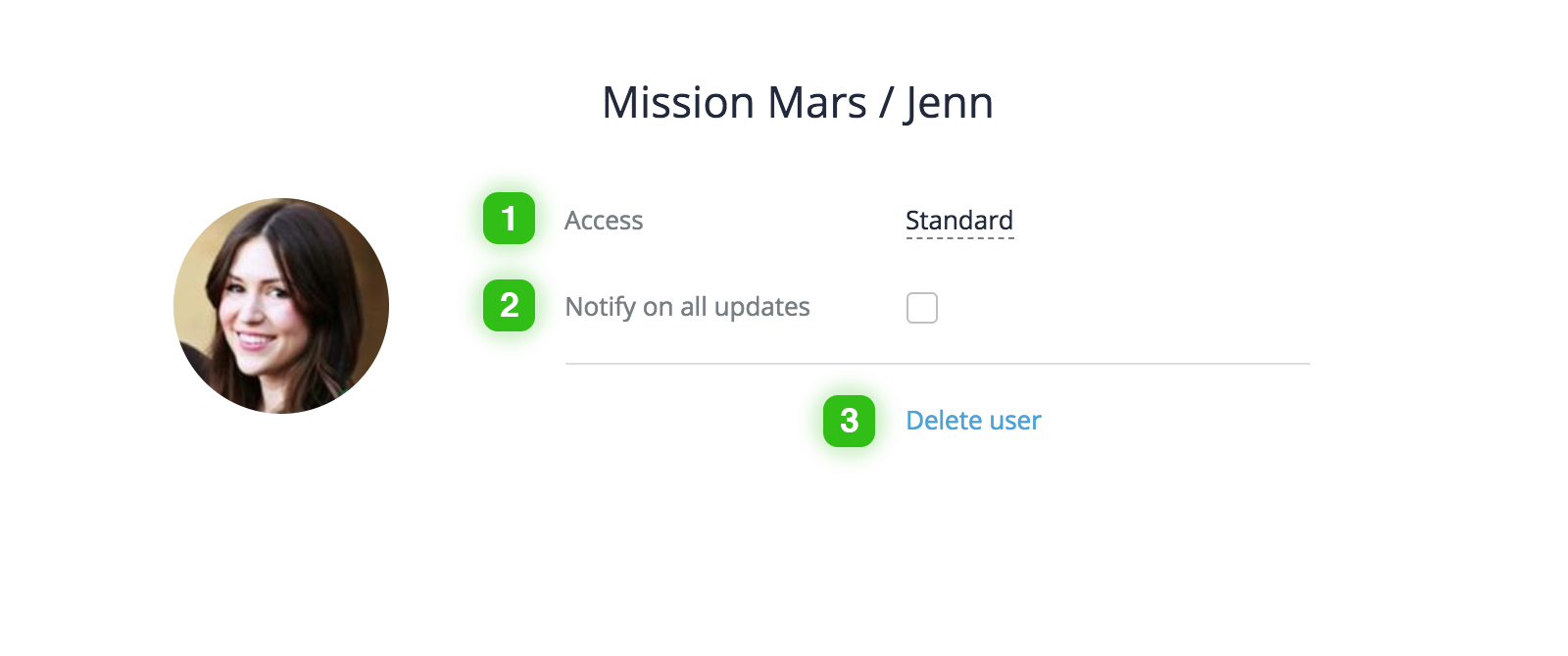Open Jenn's avatar image
The image size is (1568, 656).
point(281,306)
